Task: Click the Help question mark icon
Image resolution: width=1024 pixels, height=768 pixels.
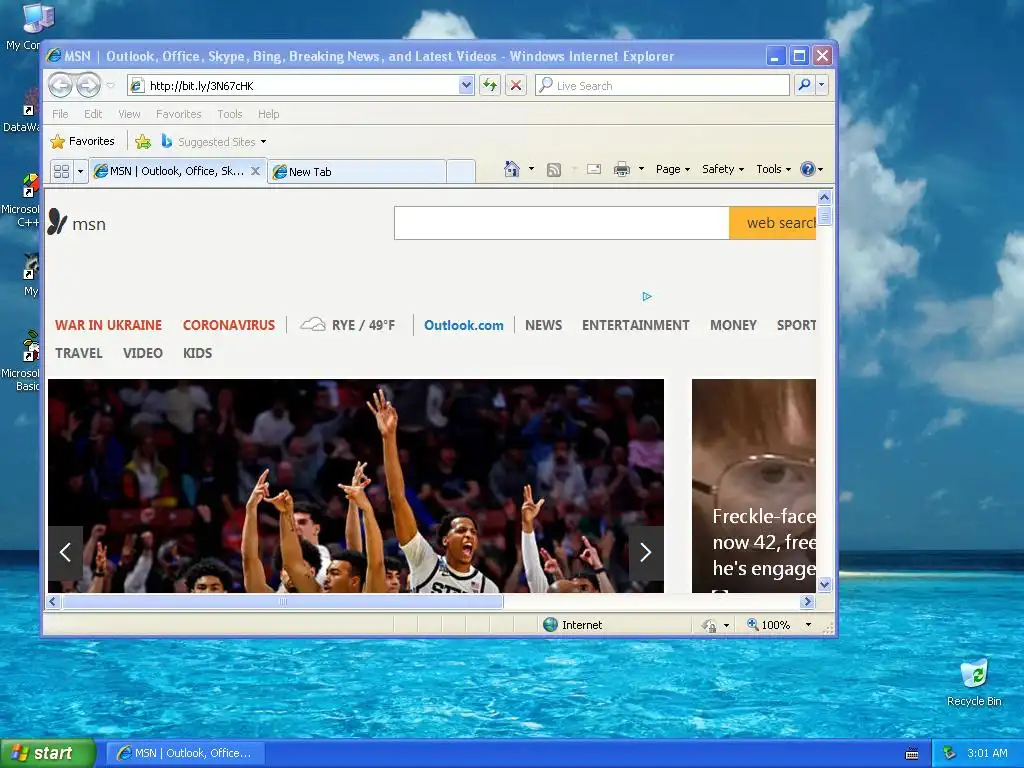Action: (808, 169)
